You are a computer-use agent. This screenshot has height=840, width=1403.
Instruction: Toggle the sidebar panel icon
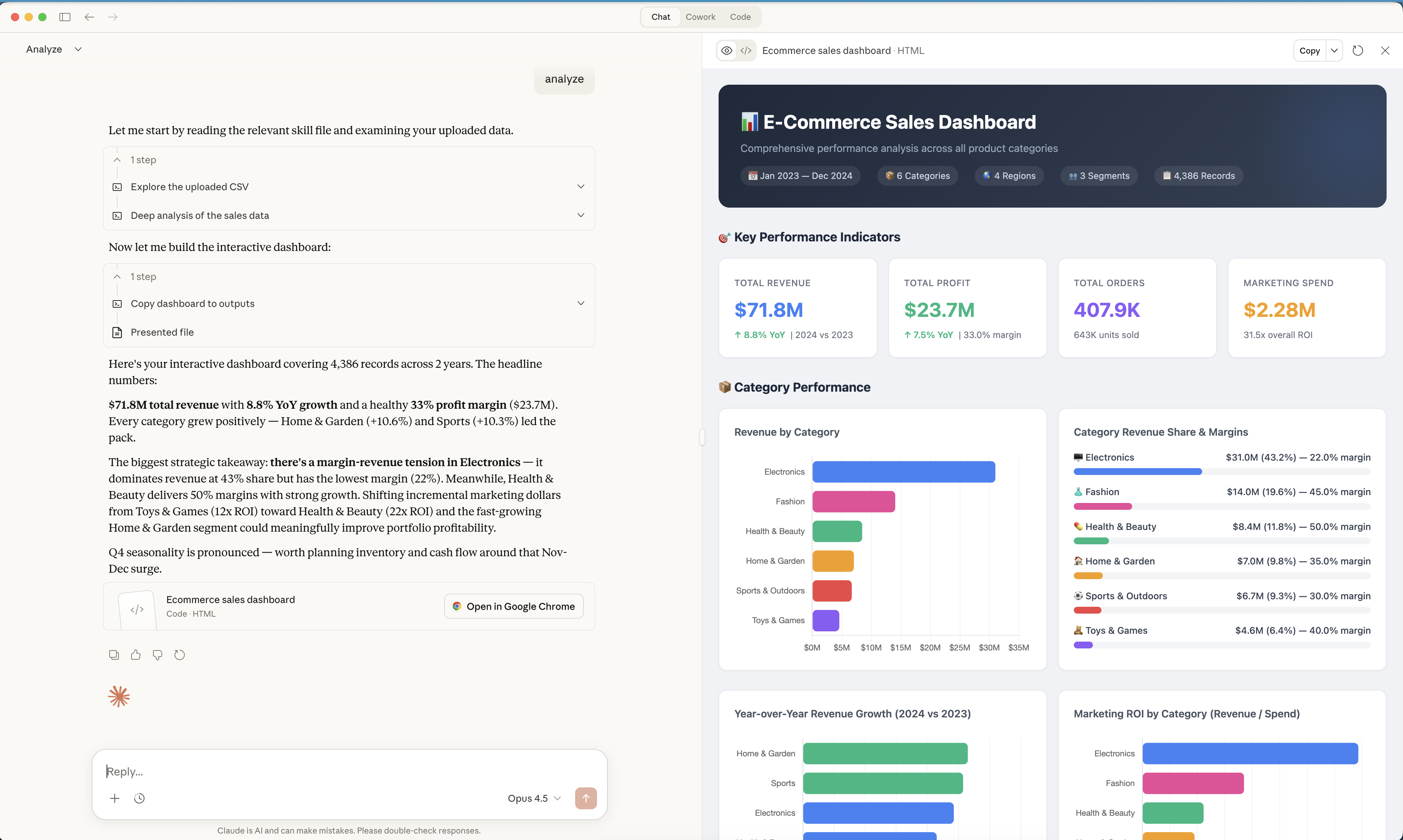tap(65, 17)
